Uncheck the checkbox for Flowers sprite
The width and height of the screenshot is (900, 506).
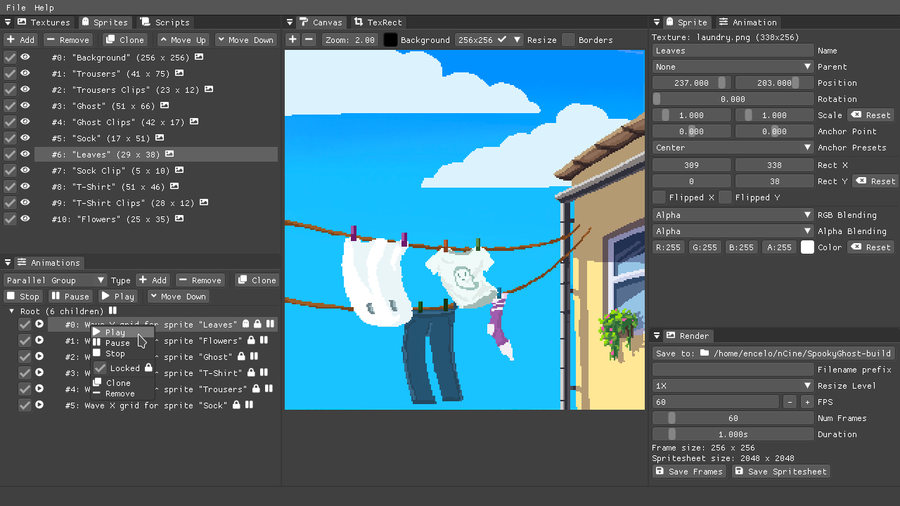click(10, 219)
